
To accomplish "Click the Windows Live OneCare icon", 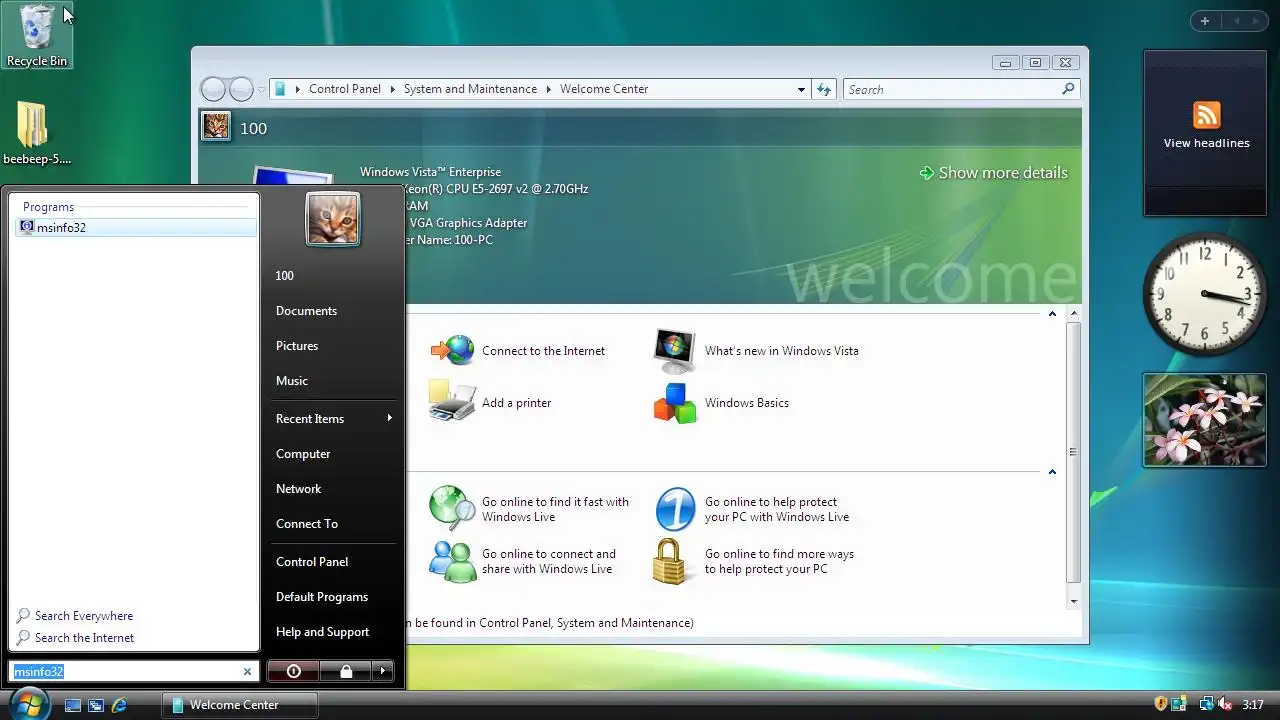I will tap(675, 509).
